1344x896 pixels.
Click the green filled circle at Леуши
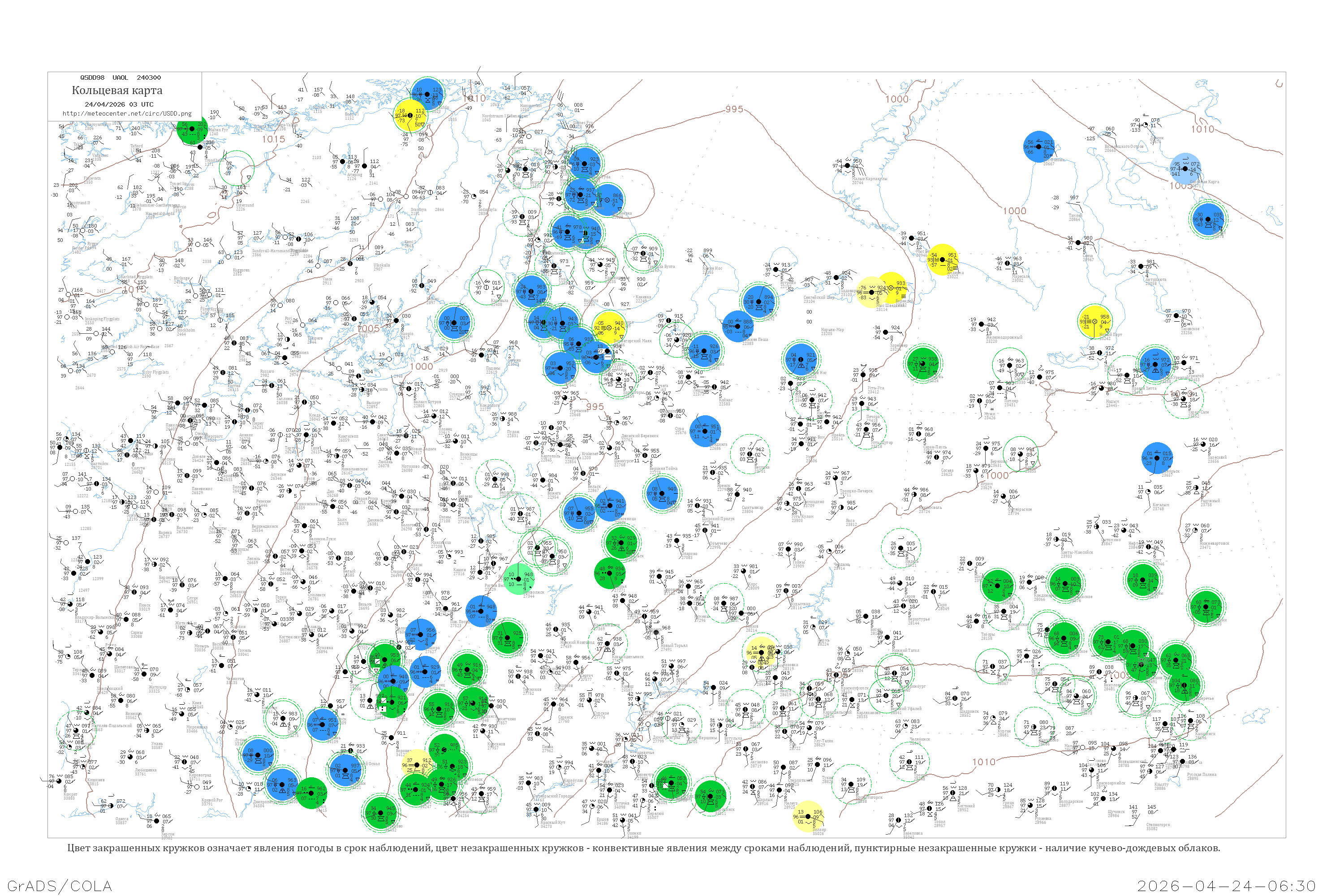pos(998,585)
